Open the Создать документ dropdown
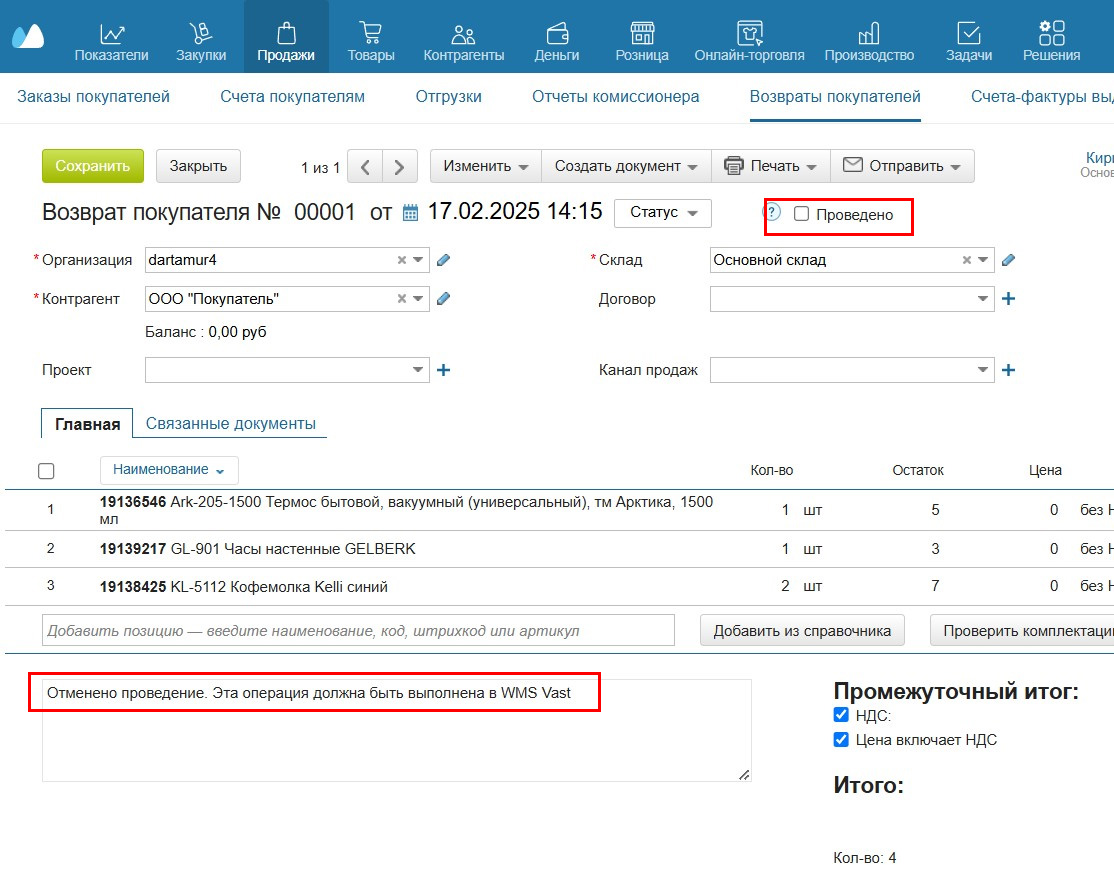This screenshot has width=1114, height=870. pos(626,166)
